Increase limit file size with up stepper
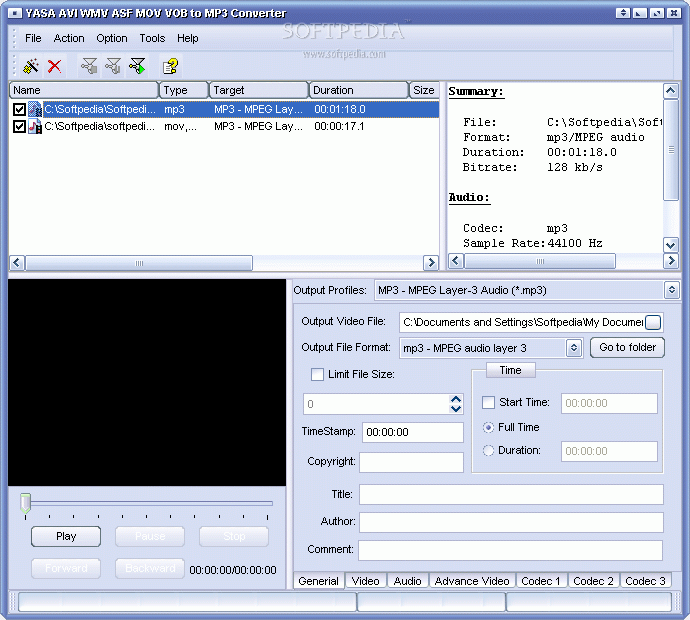The image size is (690, 620). click(456, 400)
